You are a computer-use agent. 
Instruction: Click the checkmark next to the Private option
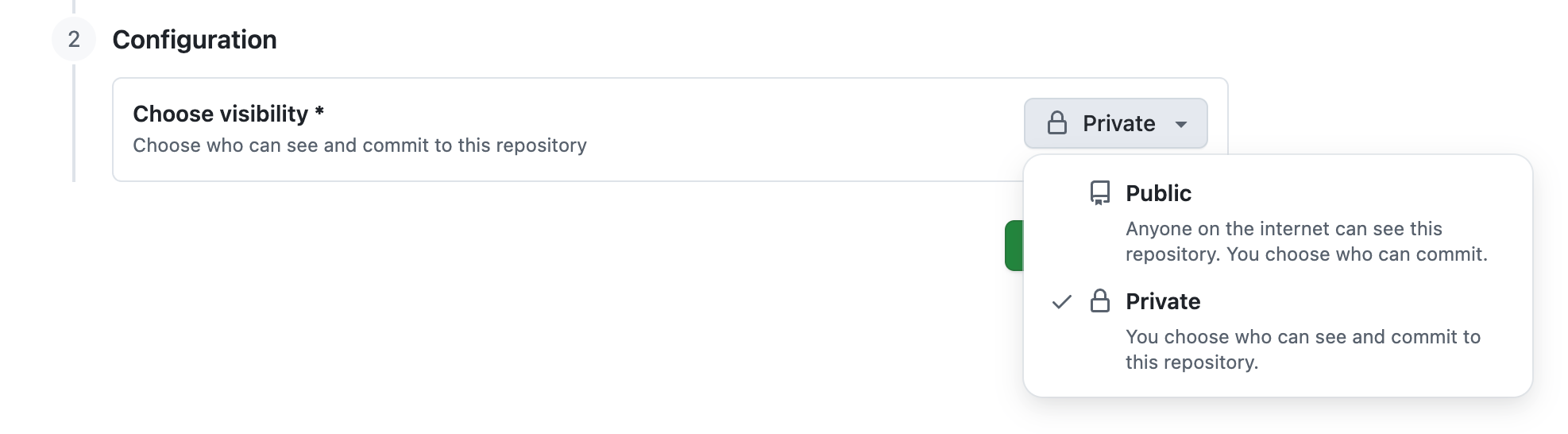click(x=1061, y=302)
